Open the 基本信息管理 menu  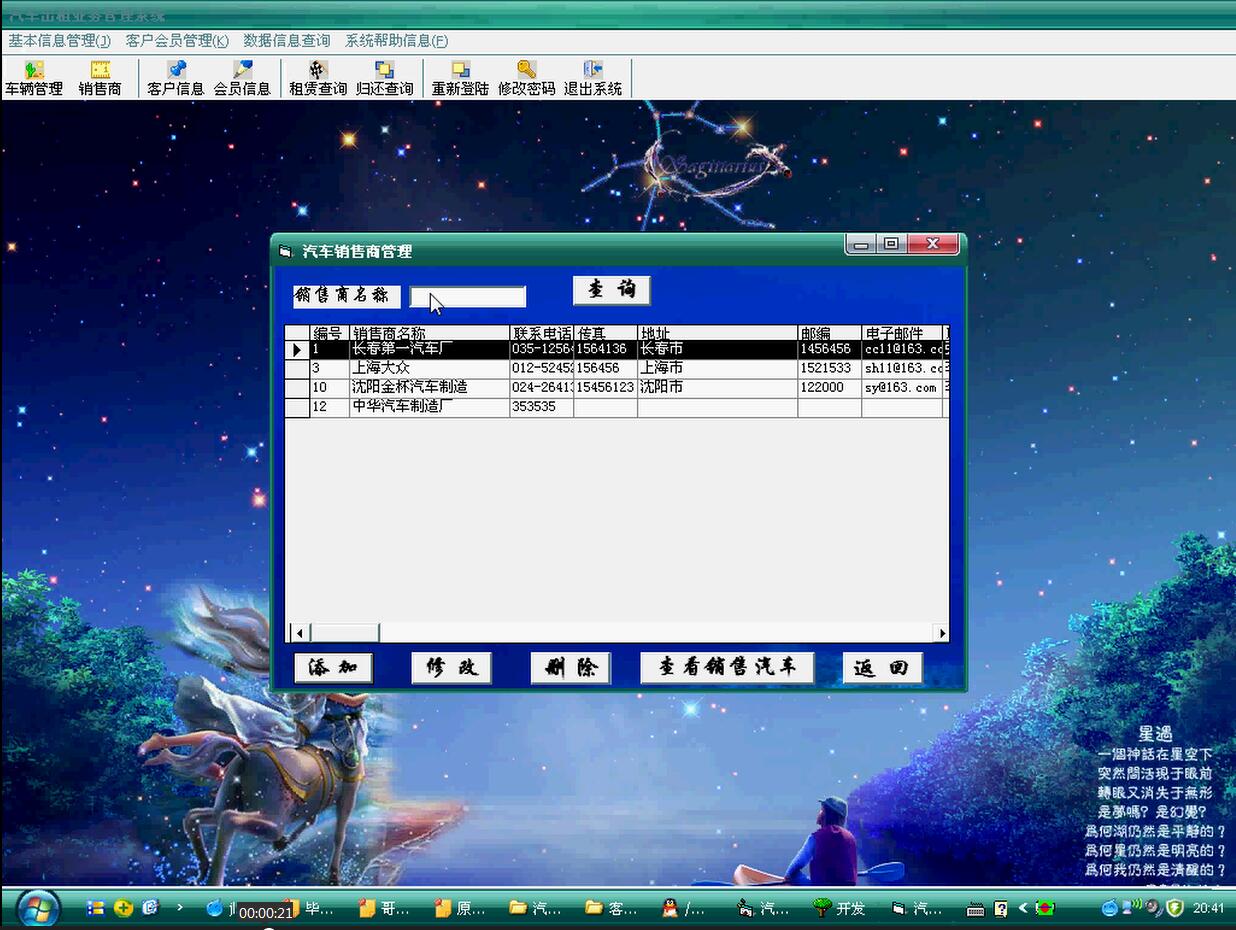[60, 41]
